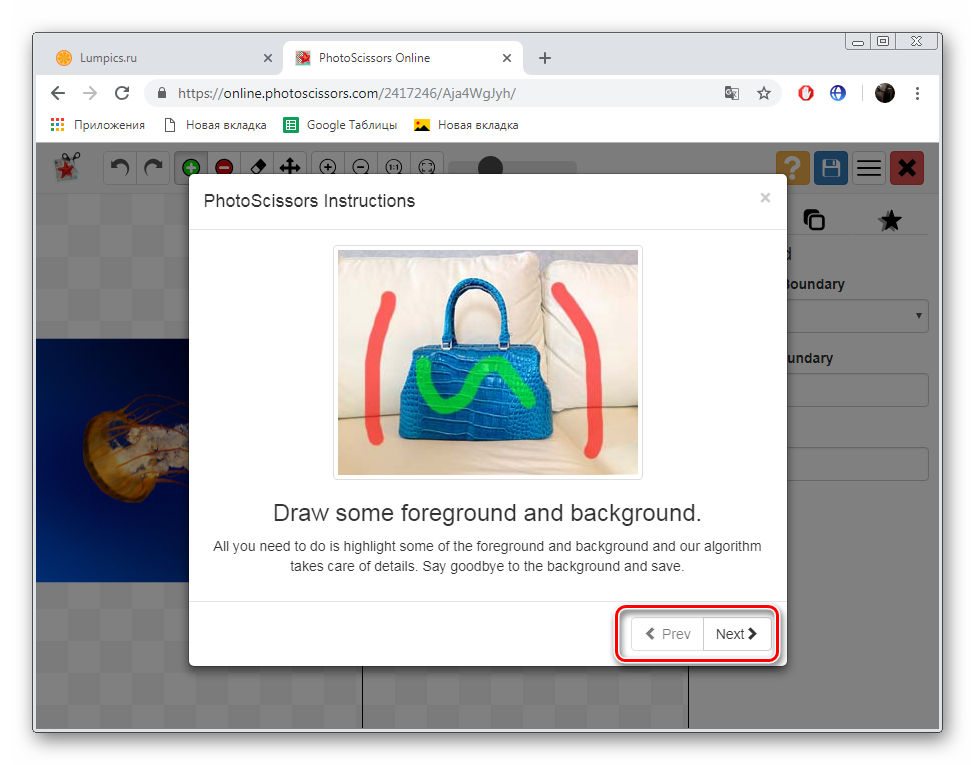This screenshot has height=765, width=975.
Task: Open help with the question mark button
Action: pos(793,168)
